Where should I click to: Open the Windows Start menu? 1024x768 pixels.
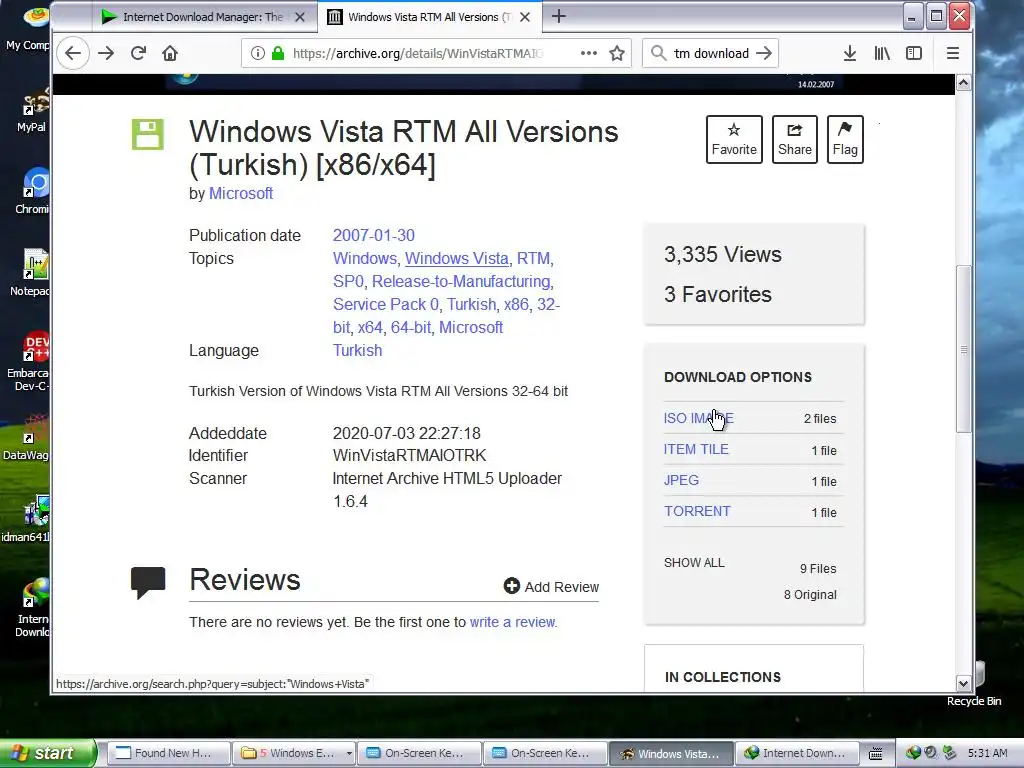[x=46, y=753]
